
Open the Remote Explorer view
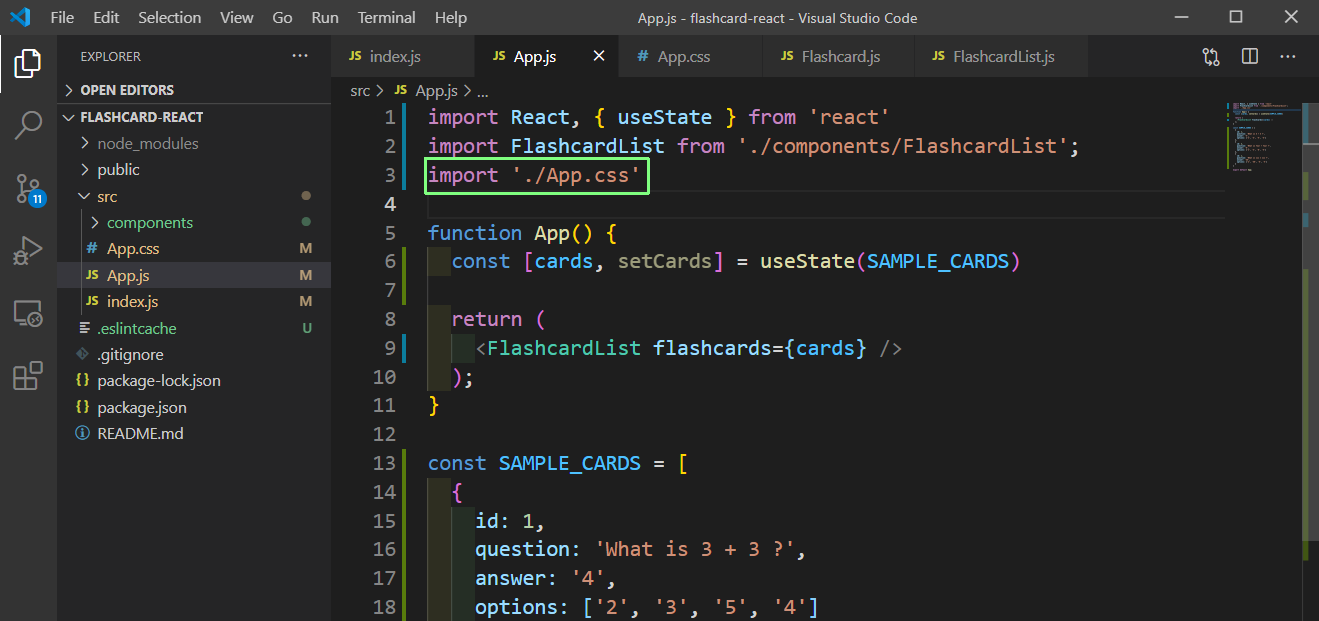click(x=28, y=314)
